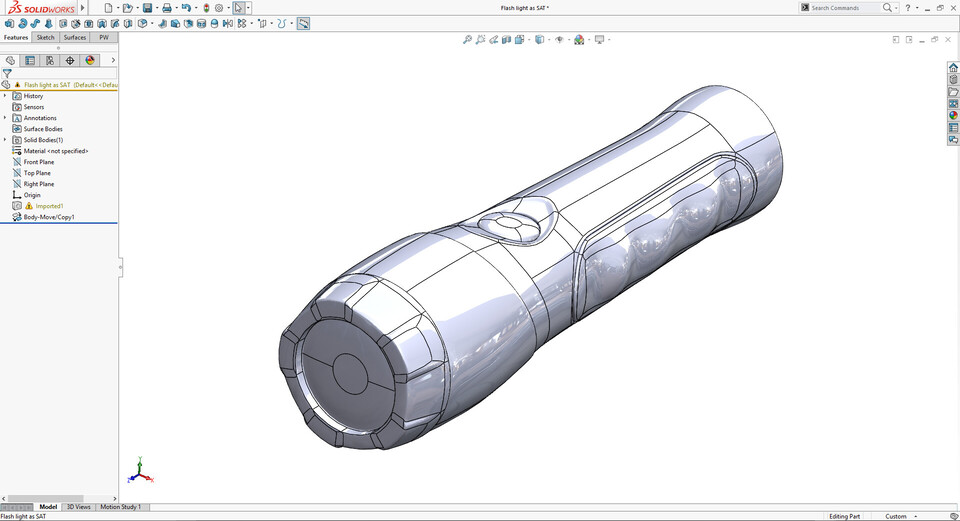The image size is (960, 521).
Task: Click the Print icon
Action: [x=166, y=8]
